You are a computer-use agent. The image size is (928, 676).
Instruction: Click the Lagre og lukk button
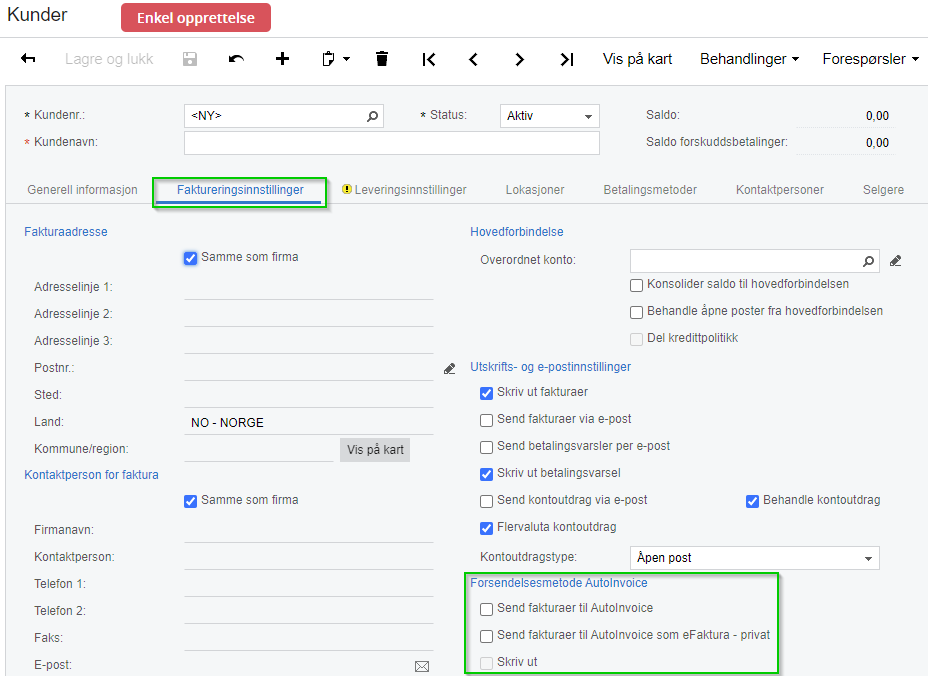coord(109,59)
